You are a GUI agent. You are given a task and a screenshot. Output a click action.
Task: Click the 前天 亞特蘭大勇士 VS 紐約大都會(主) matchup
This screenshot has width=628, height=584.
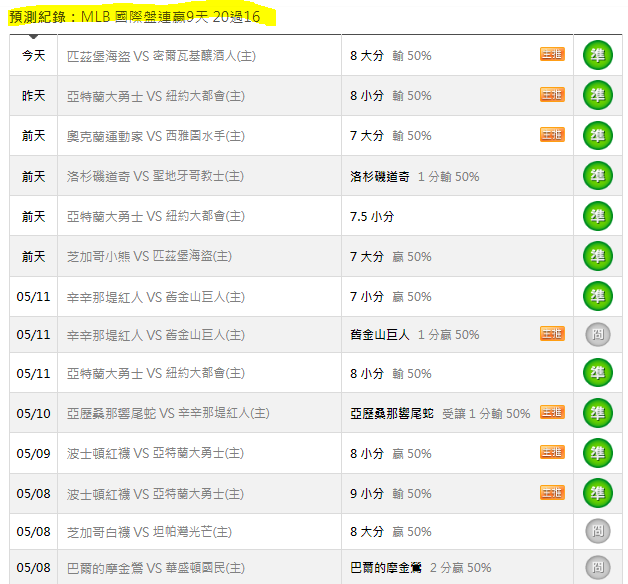(x=156, y=216)
